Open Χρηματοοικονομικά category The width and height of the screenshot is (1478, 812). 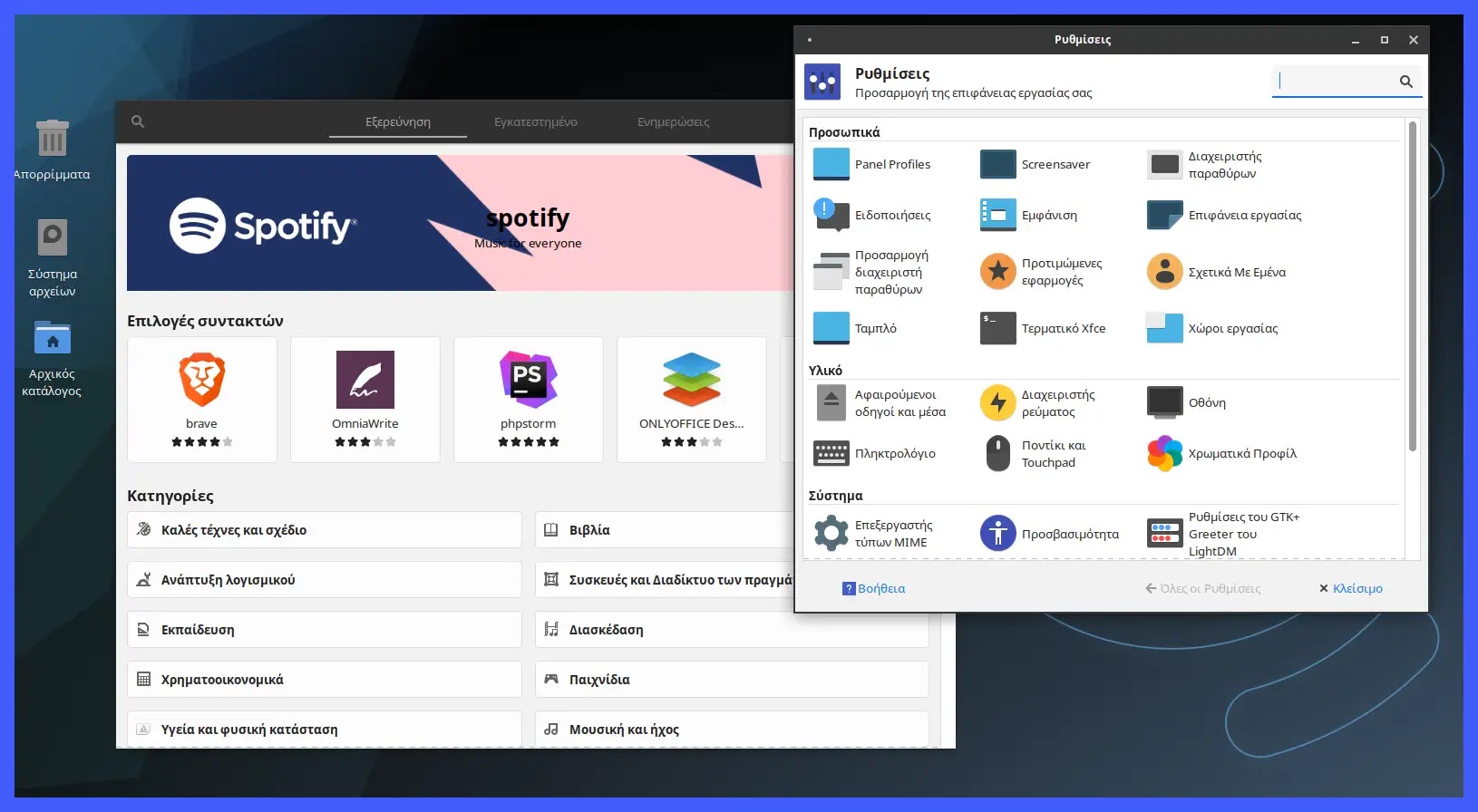click(325, 680)
